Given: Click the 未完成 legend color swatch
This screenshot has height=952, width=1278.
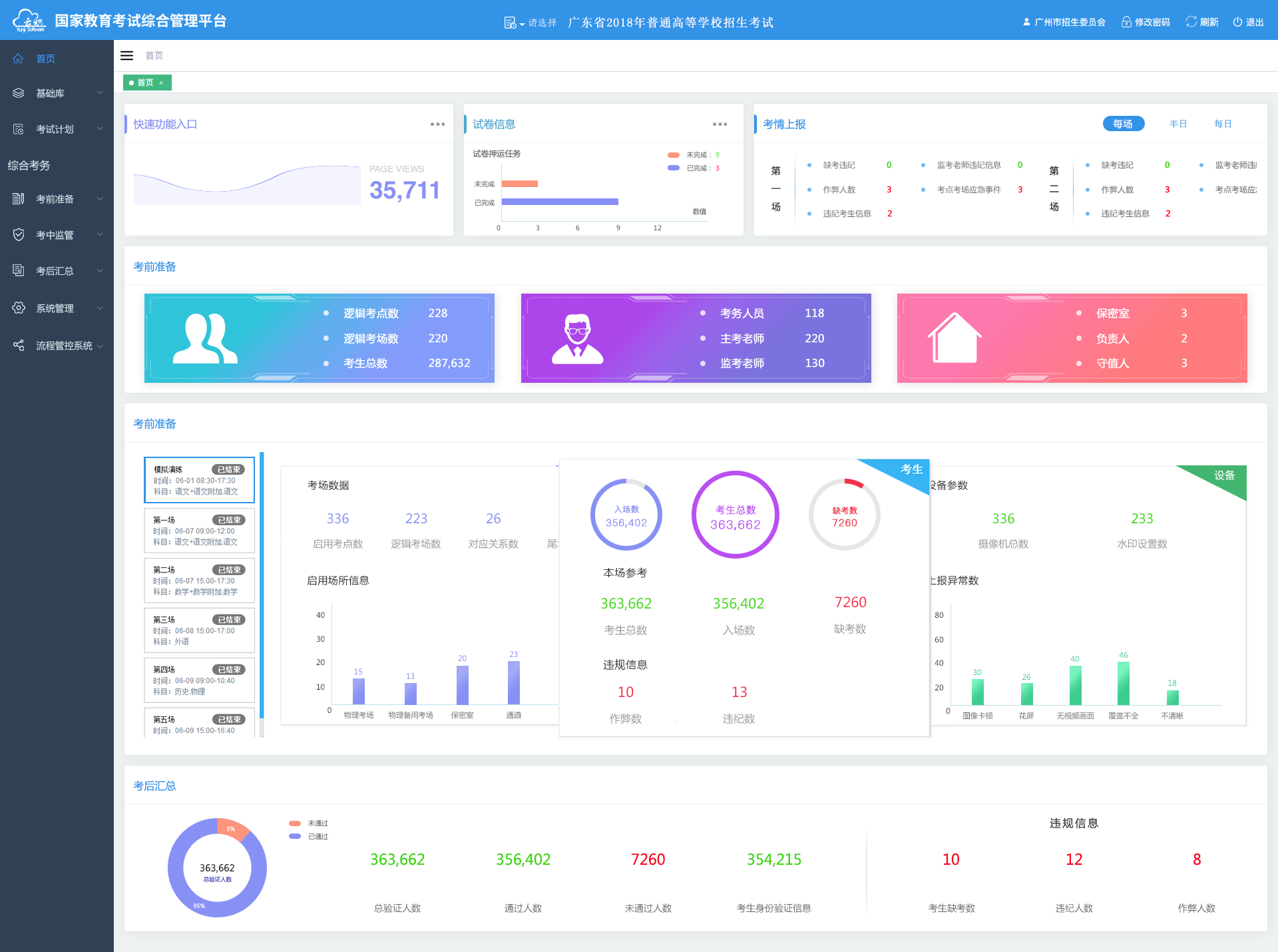Looking at the screenshot, I should [x=674, y=155].
